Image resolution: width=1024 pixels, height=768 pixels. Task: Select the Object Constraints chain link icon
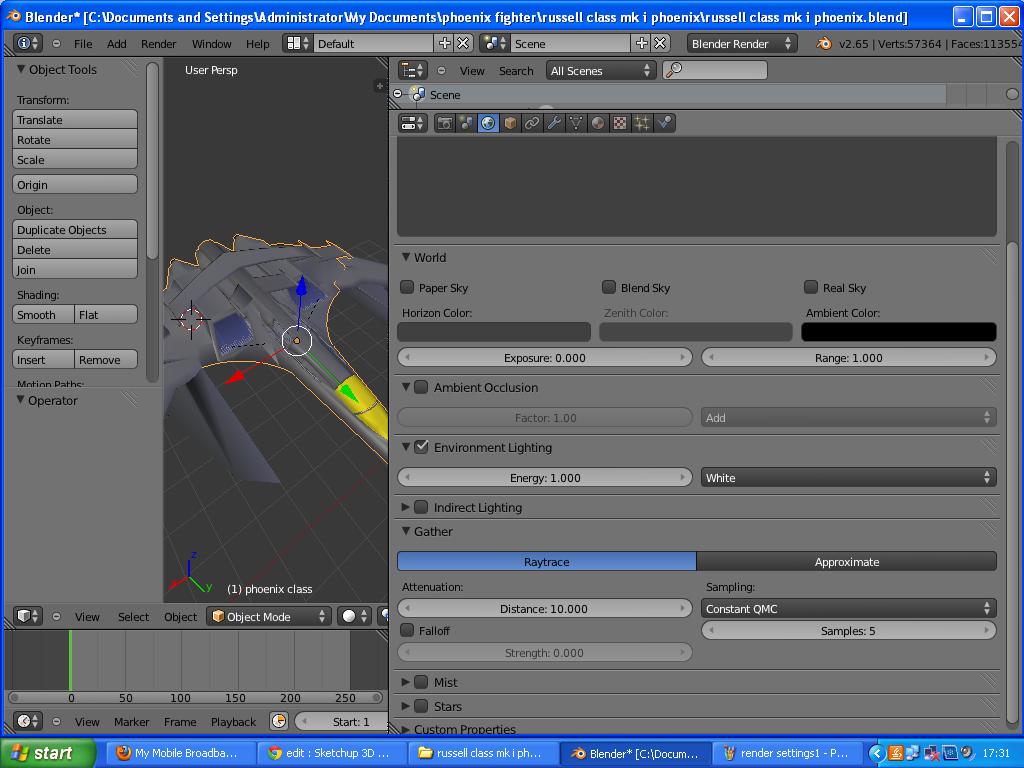point(531,122)
